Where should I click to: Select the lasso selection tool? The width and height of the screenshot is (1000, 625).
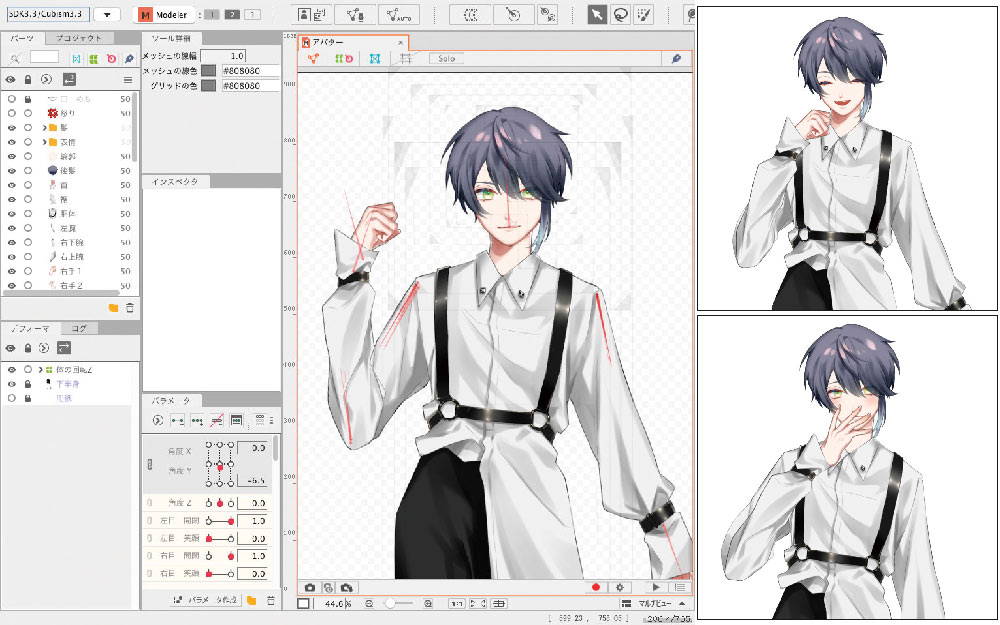coord(620,14)
